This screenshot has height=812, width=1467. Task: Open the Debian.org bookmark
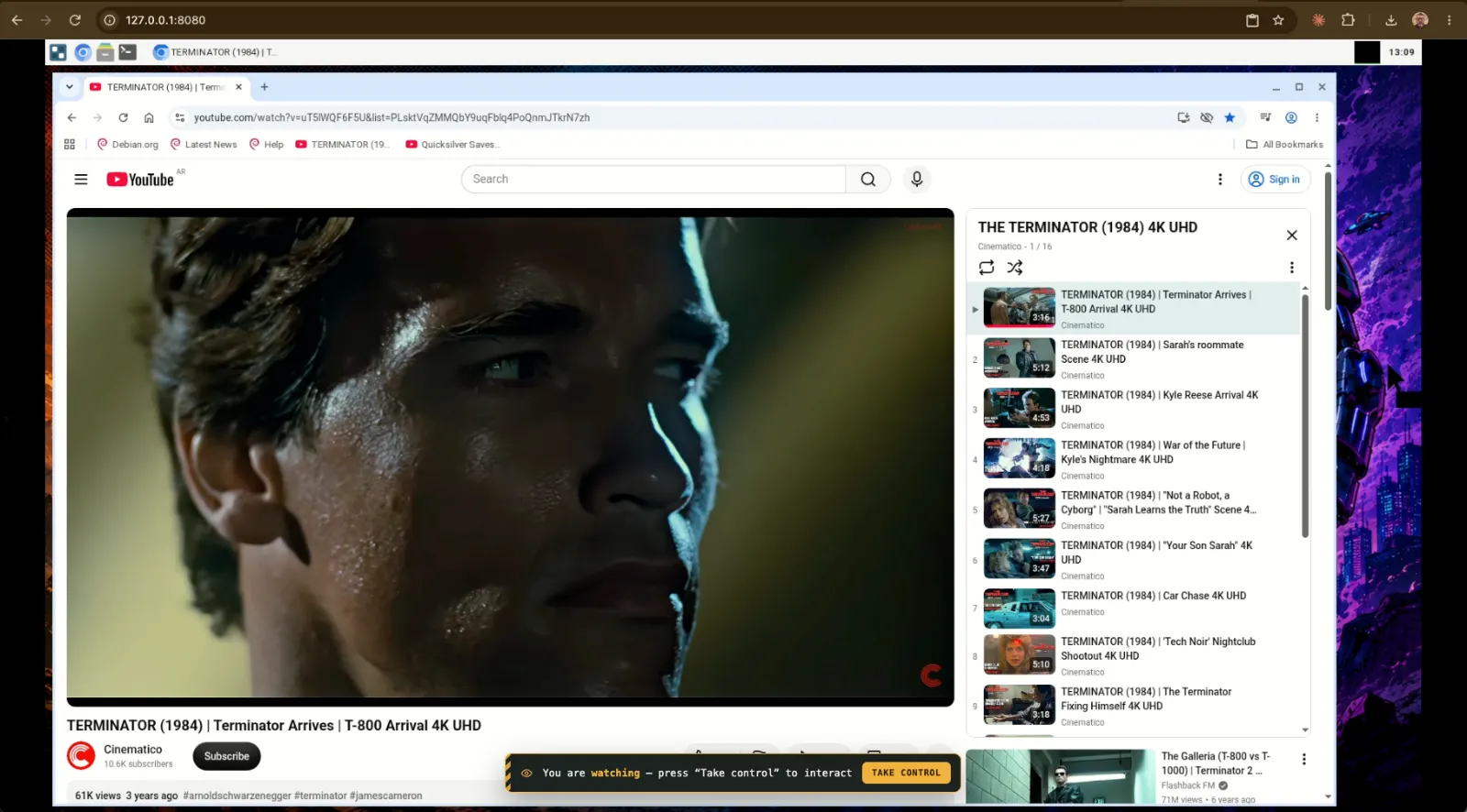tap(127, 145)
